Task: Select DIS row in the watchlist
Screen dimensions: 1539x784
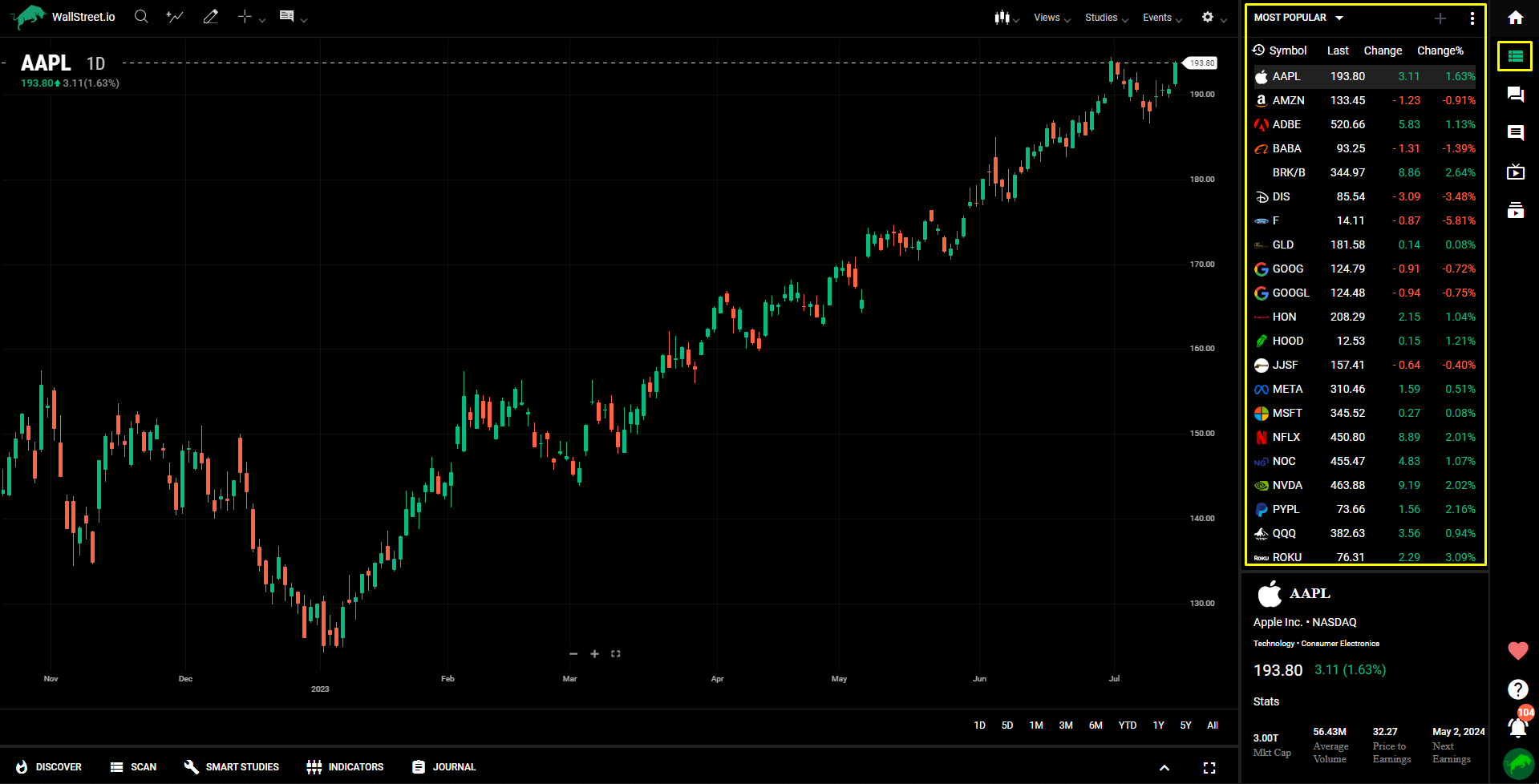Action: click(1364, 196)
